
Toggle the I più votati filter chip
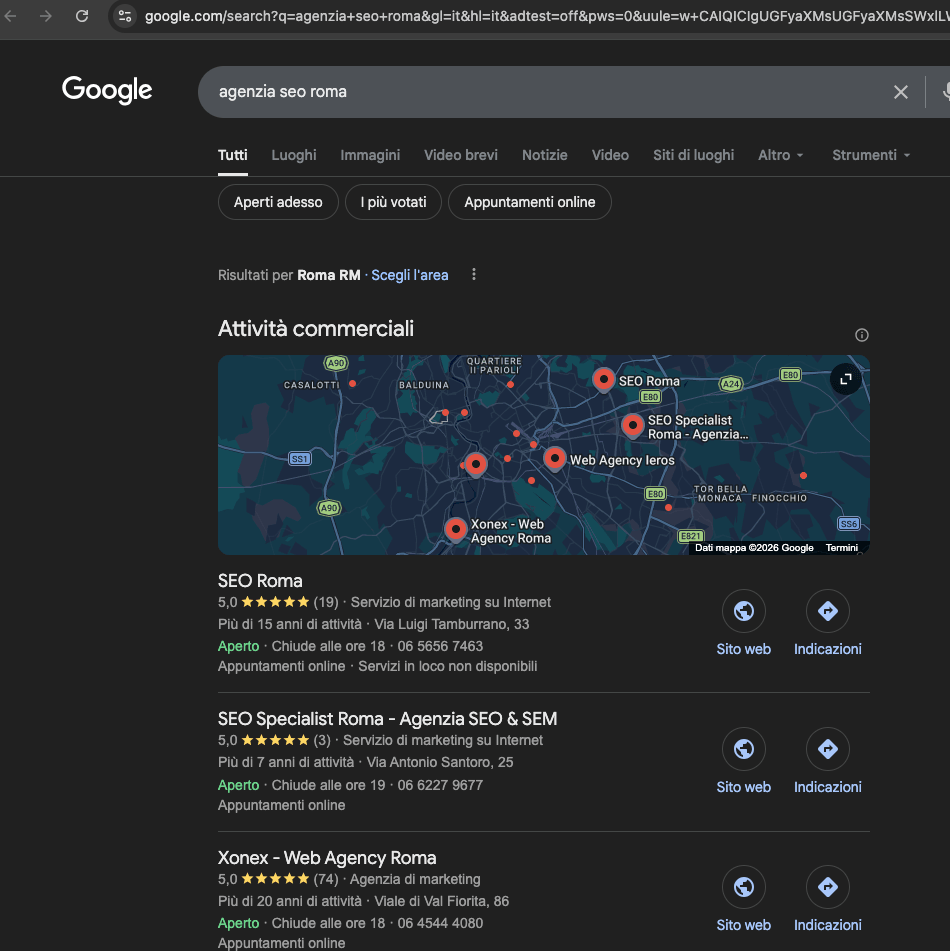click(393, 202)
